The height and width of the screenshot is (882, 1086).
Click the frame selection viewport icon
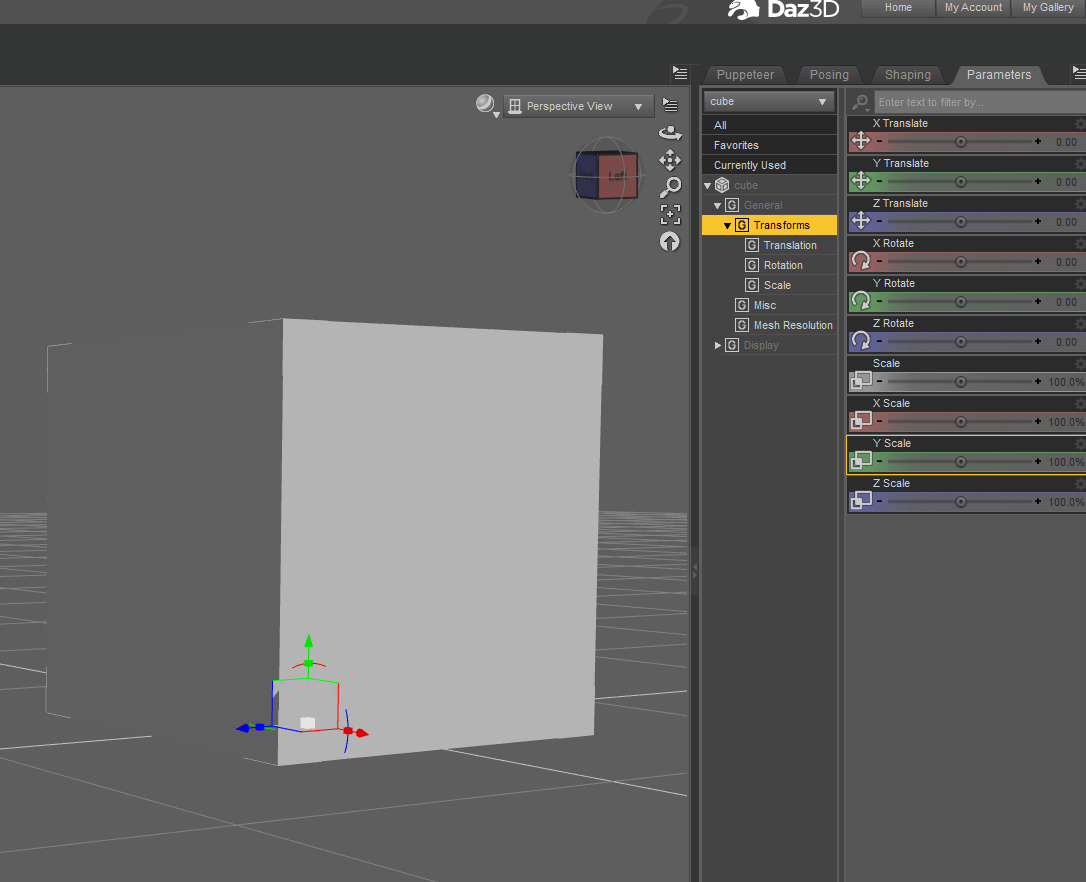670,214
